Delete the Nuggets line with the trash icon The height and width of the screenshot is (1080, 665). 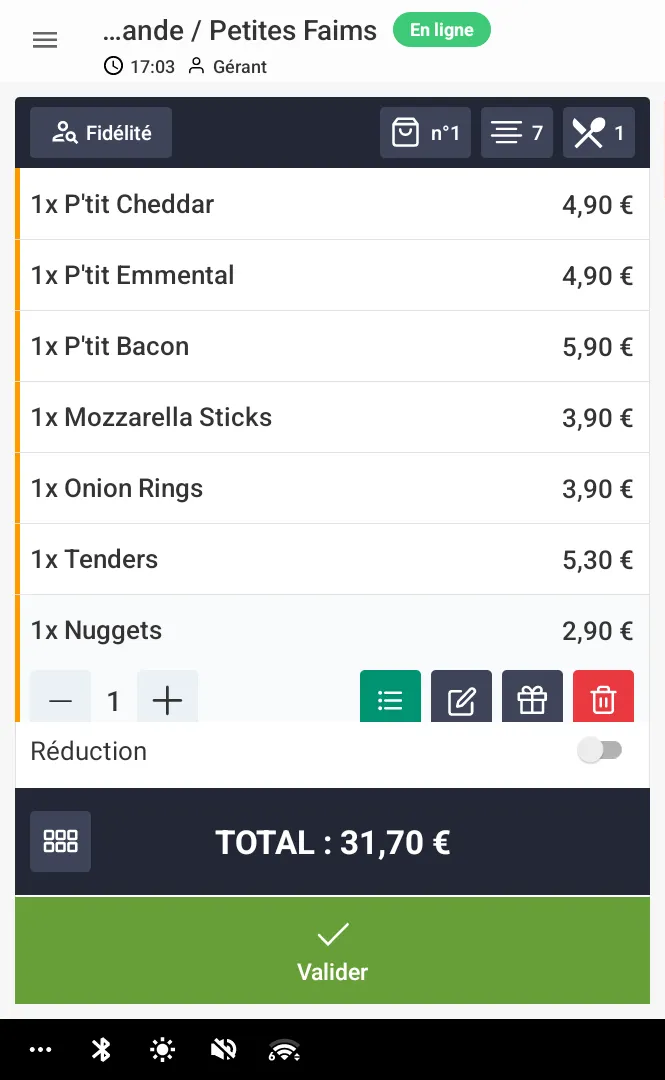[603, 699]
